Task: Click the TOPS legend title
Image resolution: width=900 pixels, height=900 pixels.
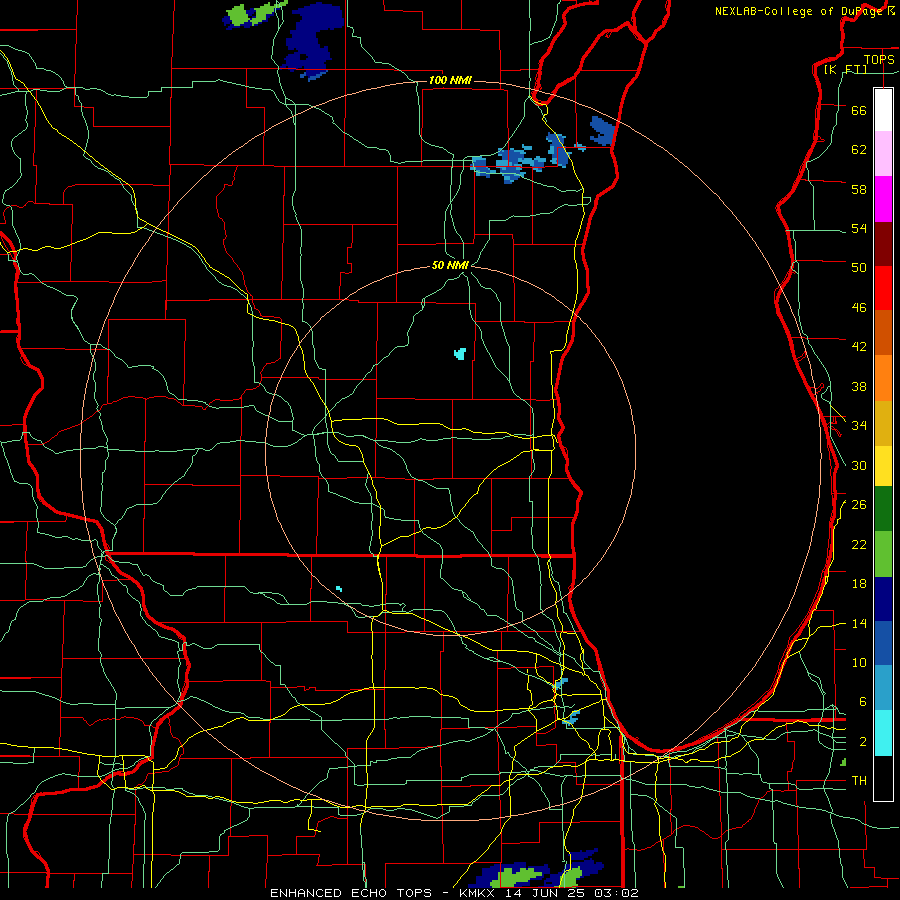Action: click(879, 60)
